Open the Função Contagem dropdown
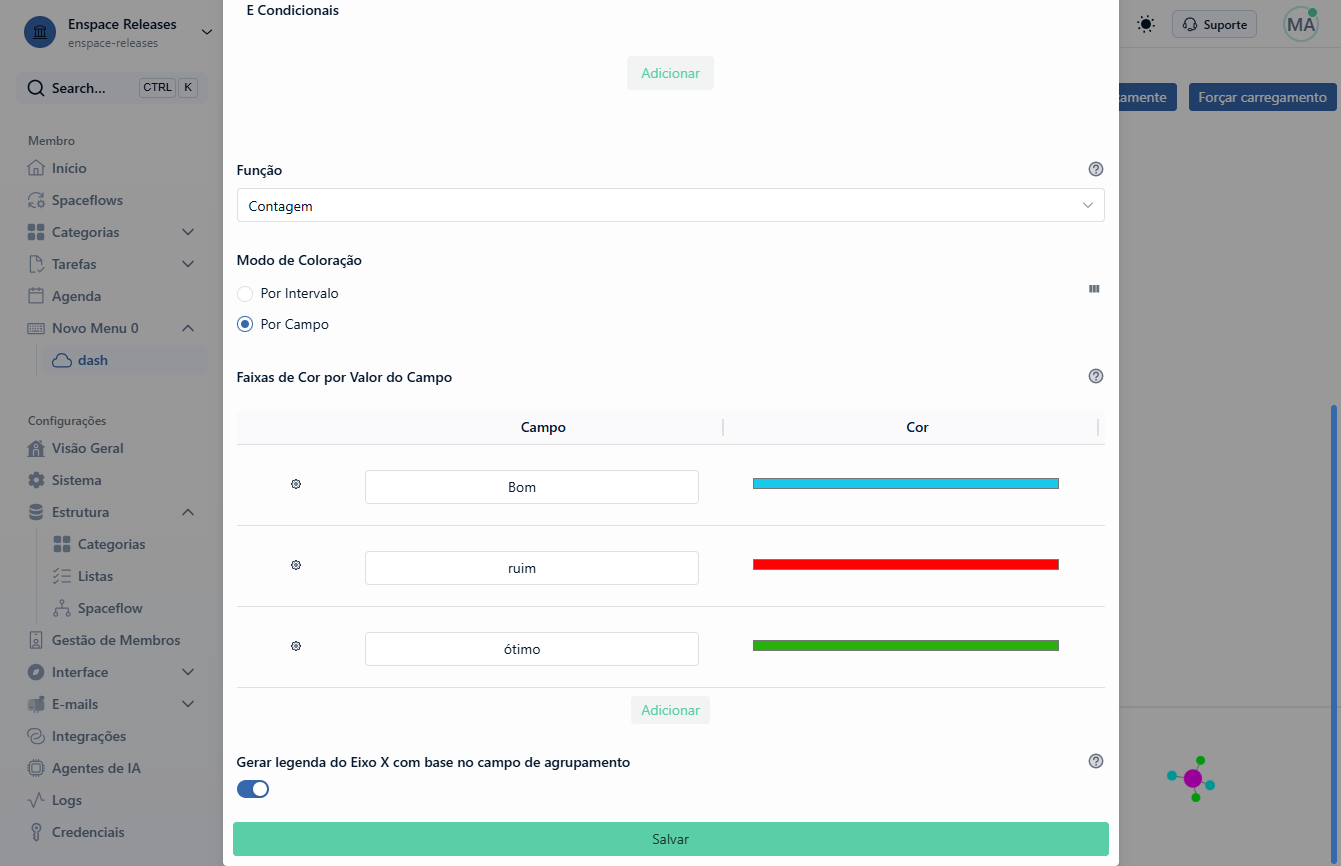The width and height of the screenshot is (1341, 866). (671, 205)
